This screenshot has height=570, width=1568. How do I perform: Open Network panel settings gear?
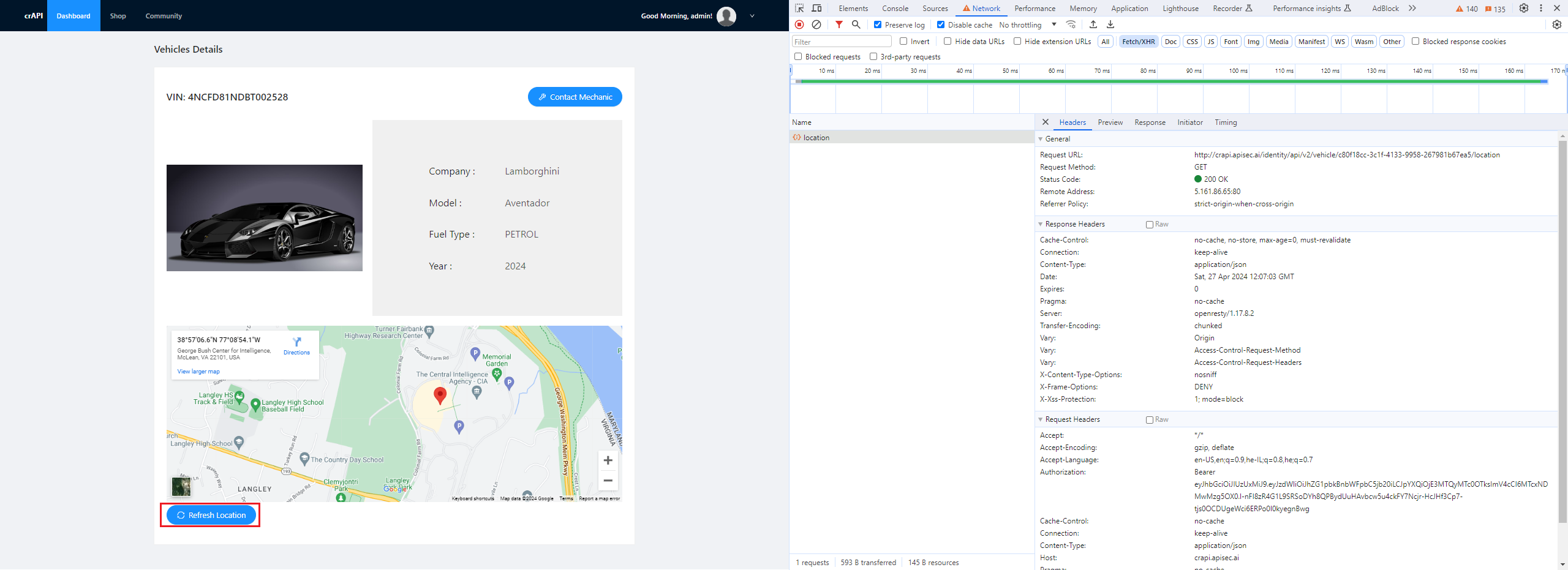point(1557,24)
